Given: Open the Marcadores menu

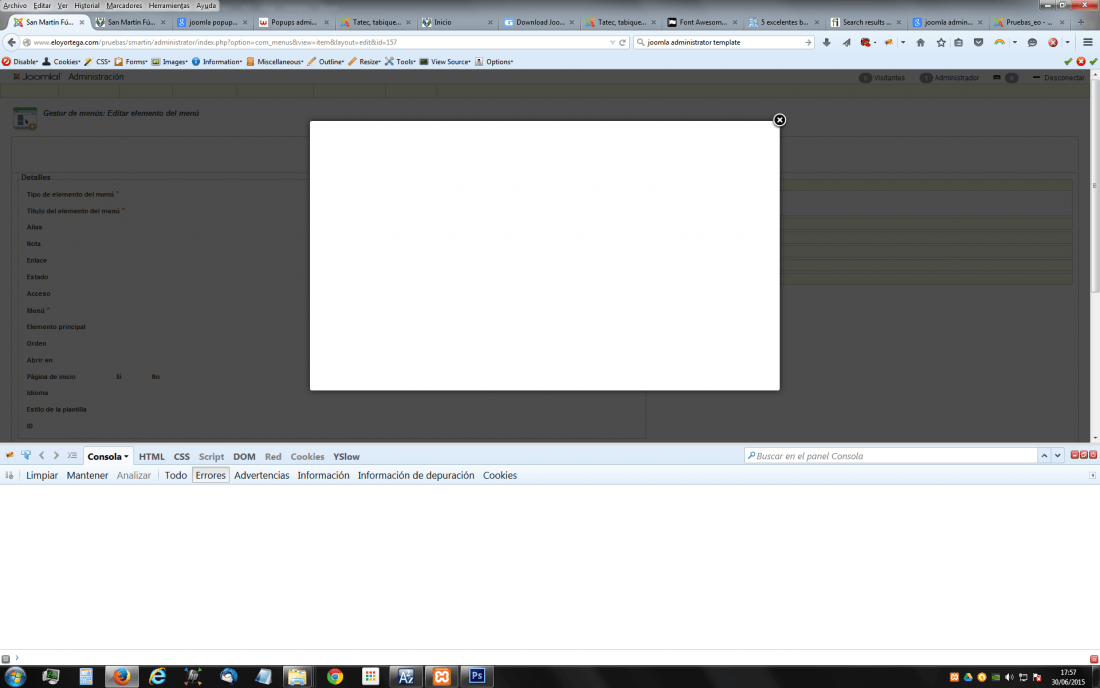Looking at the screenshot, I should pyautogui.click(x=124, y=6).
